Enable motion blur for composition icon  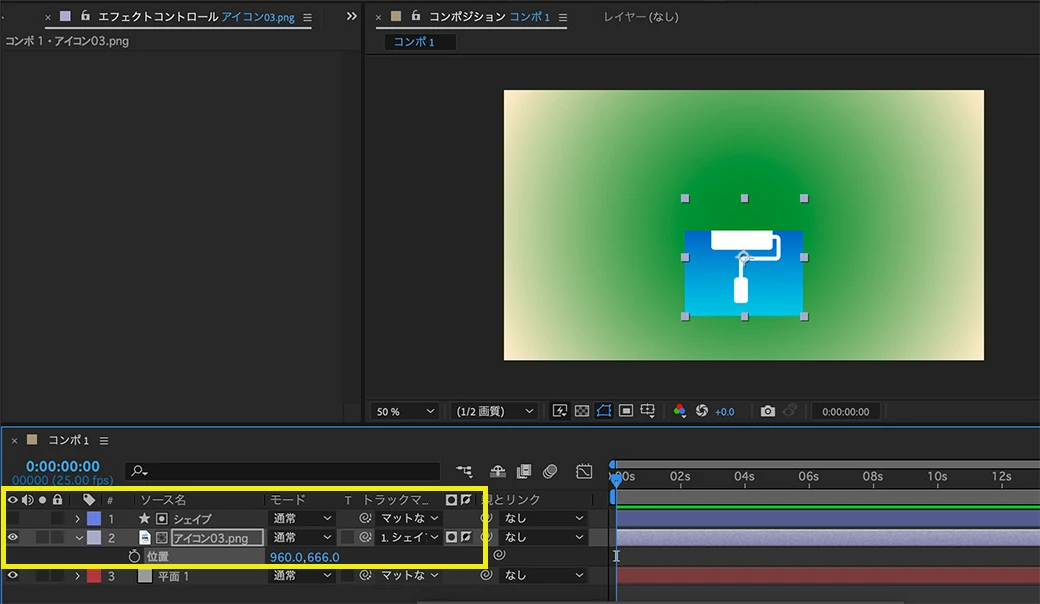[550, 471]
